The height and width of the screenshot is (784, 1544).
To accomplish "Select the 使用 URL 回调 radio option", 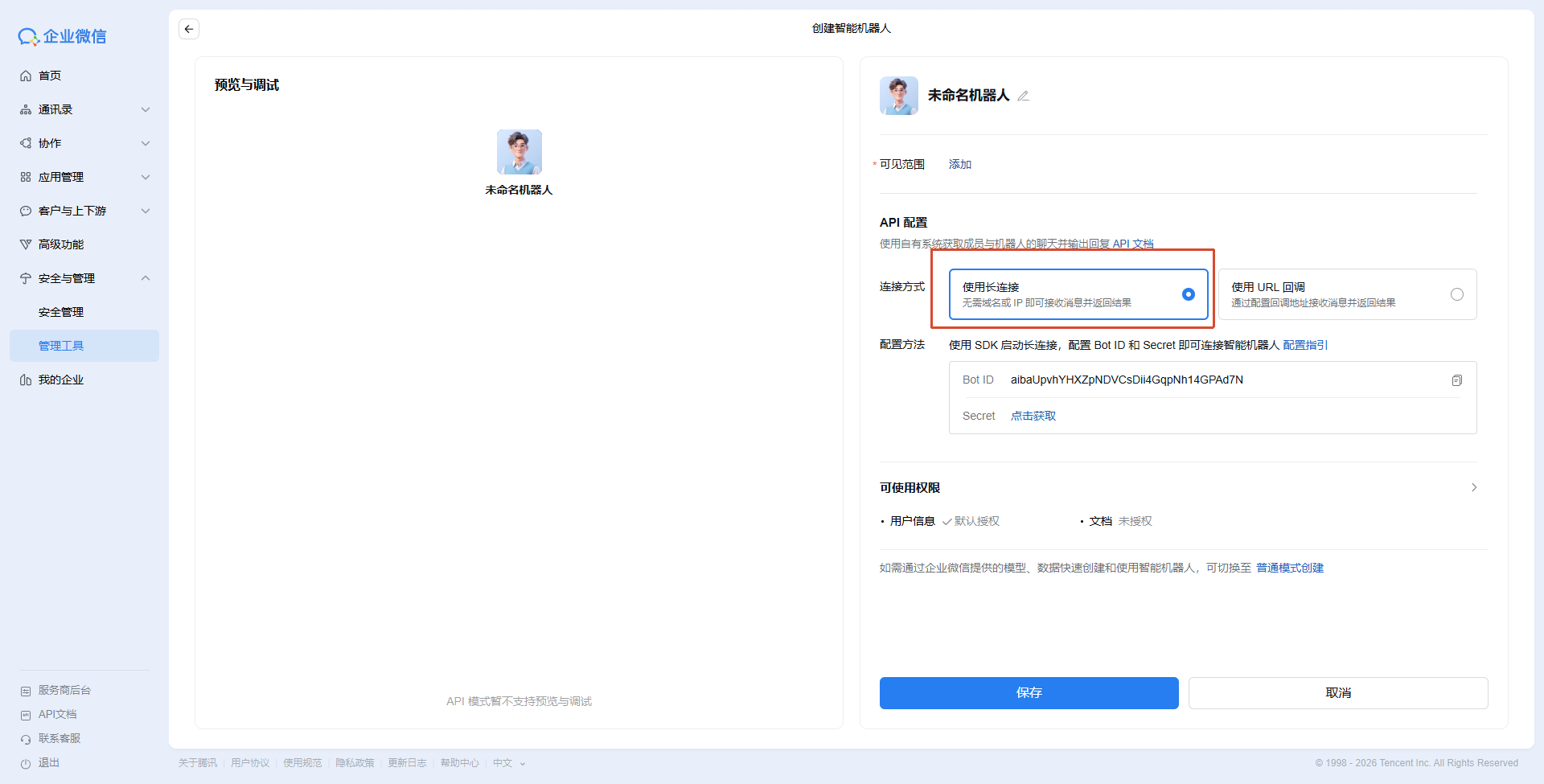I will [1456, 294].
